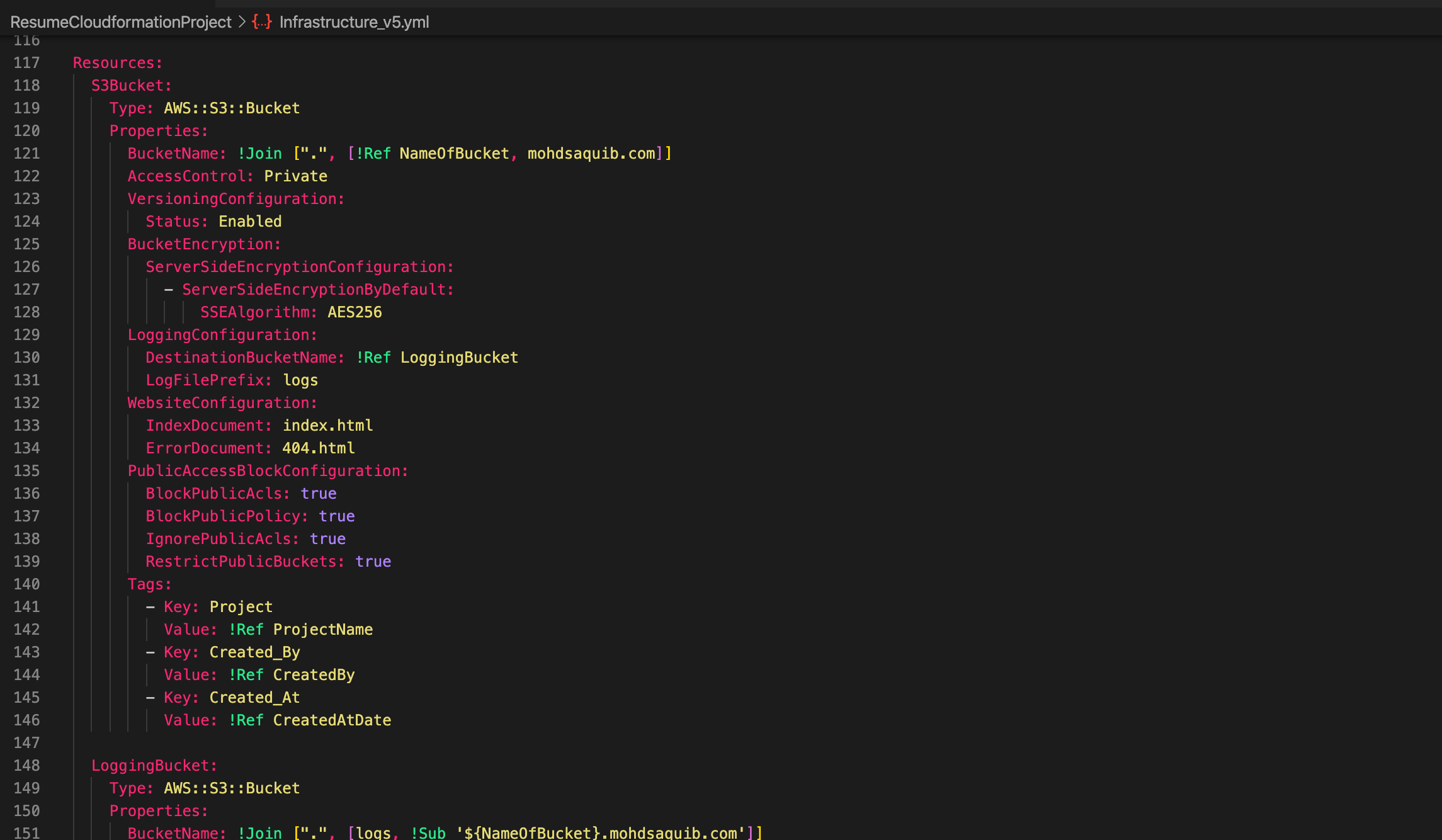1442x840 pixels.
Task: Click index.html value
Action: pos(327,426)
